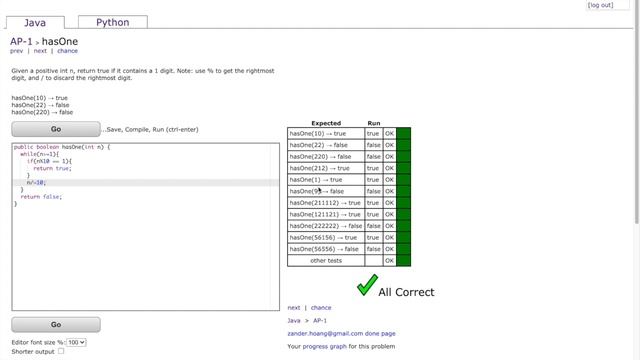Click the return false; line in editor
Viewport: 640px width, 360px height.
click(41, 197)
